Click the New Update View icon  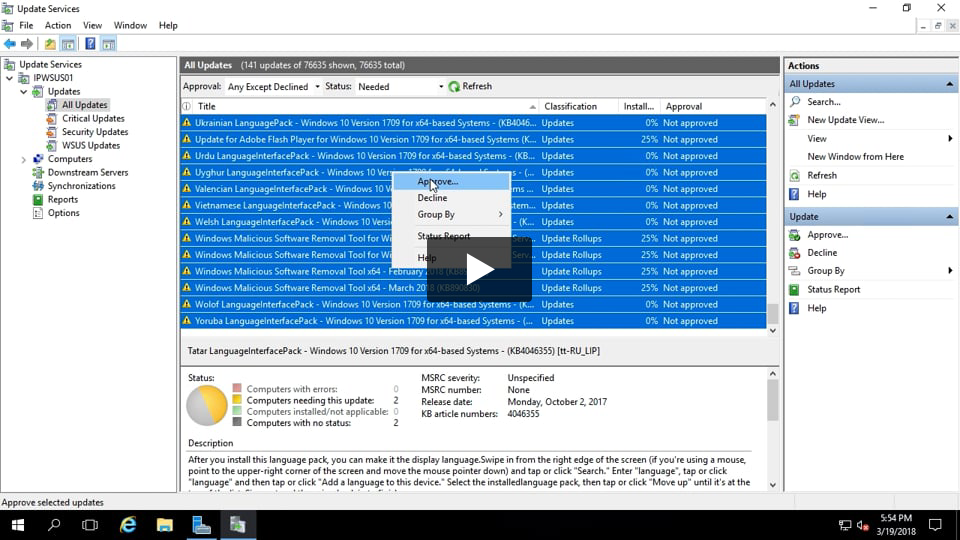795,120
